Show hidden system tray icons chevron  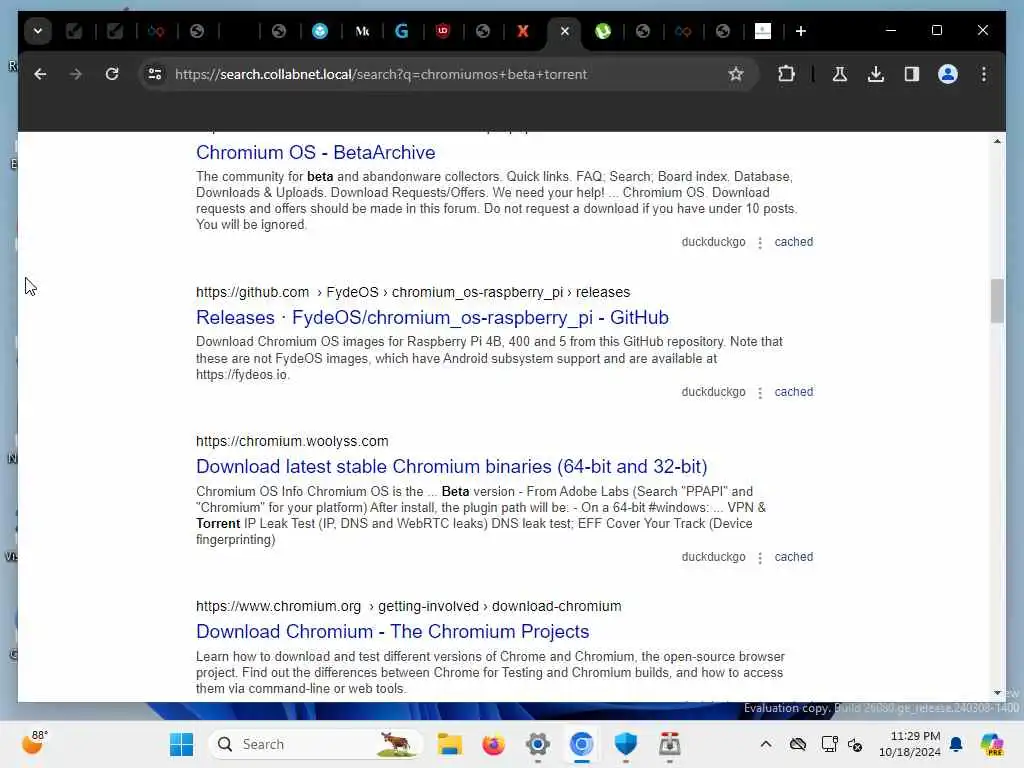click(766, 744)
